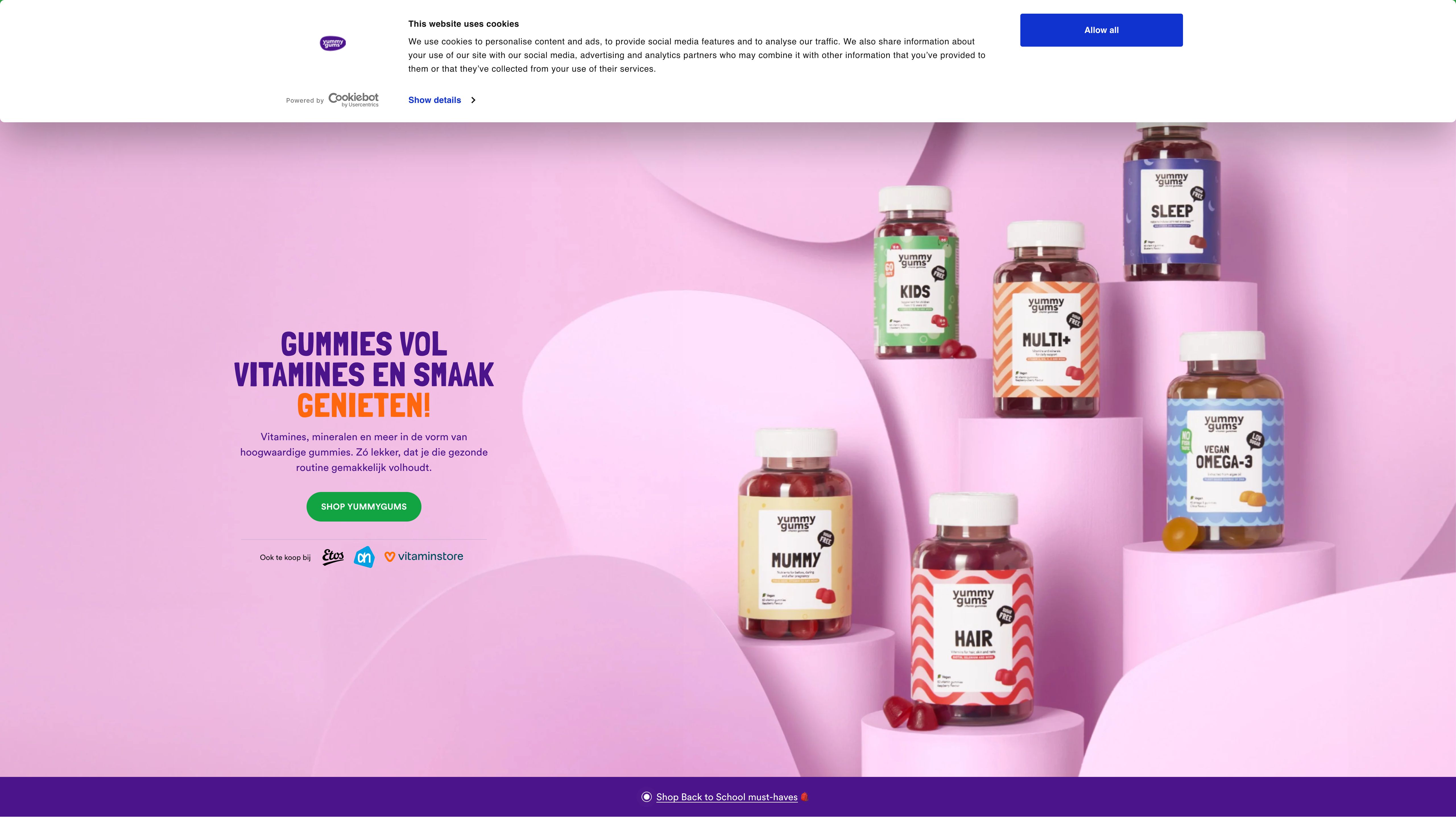Screen dimensions: 1456x819
Task: Click the MULTI+ vitamin bottle
Action: click(1046, 319)
